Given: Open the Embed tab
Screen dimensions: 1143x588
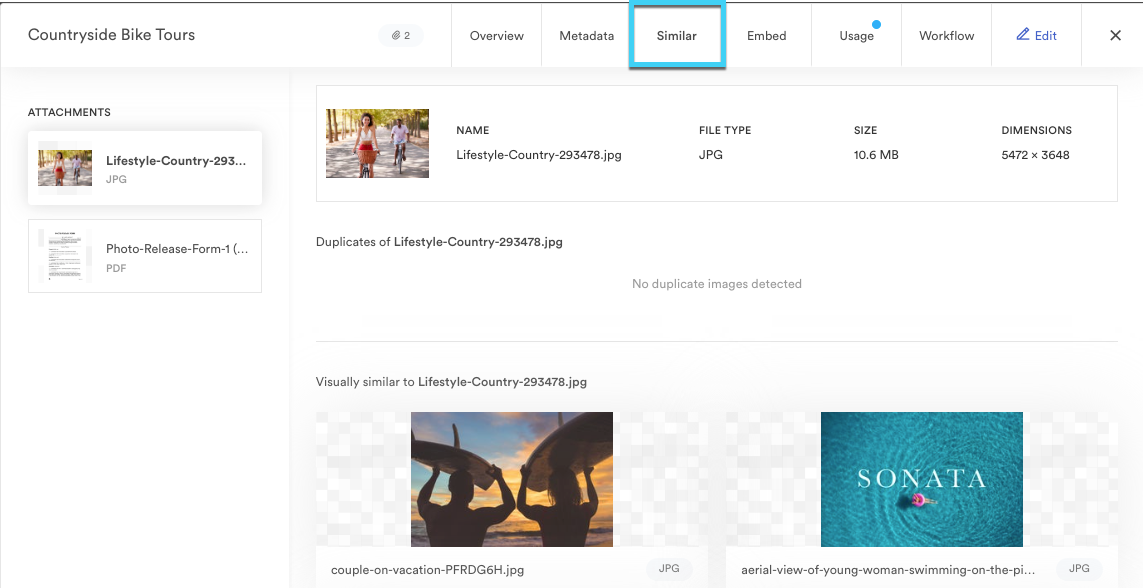Looking at the screenshot, I should click(x=766, y=36).
